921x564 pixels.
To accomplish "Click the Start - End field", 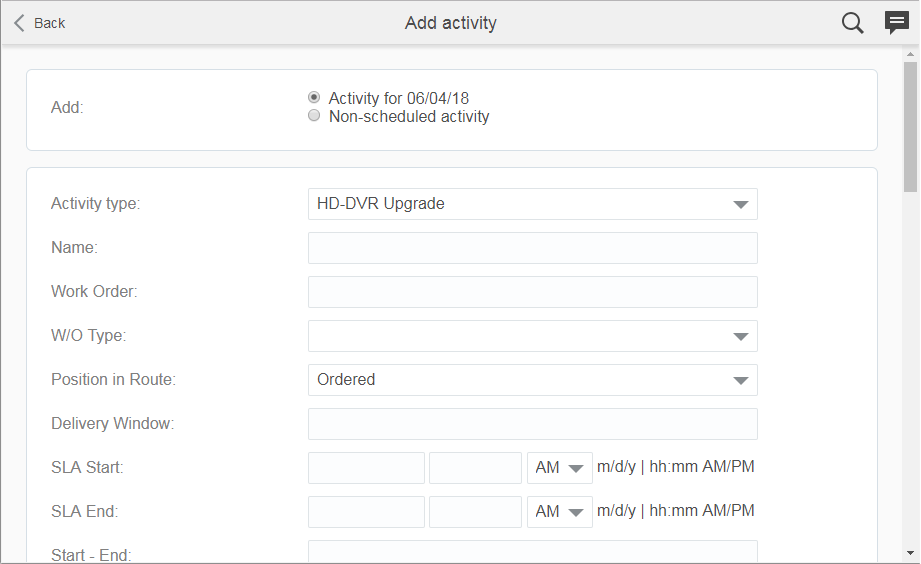I will (532, 552).
